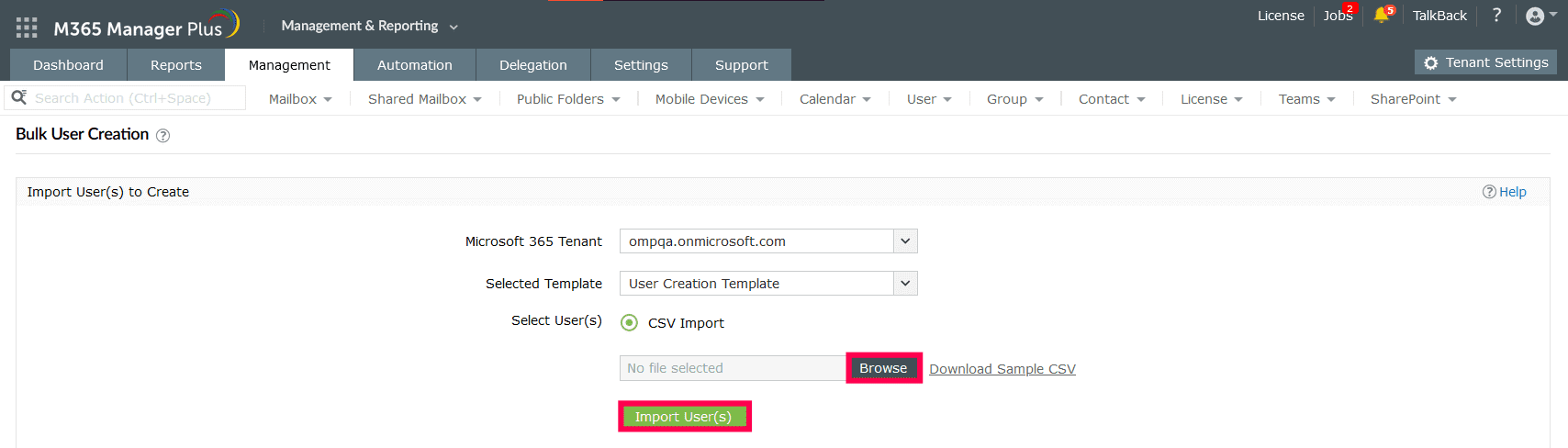Click the Import User(s) button
This screenshot has height=448, width=1568.
tap(684, 417)
